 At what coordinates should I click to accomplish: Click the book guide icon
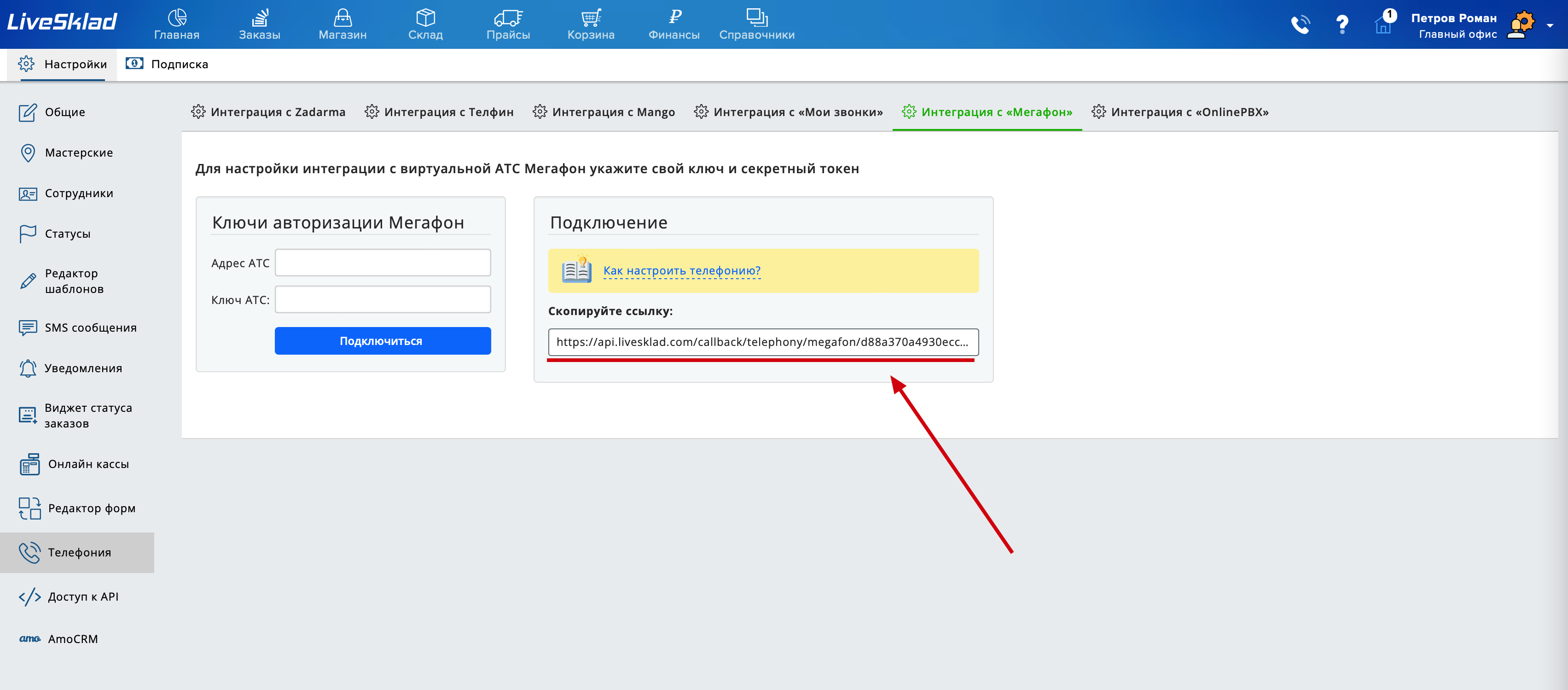pyautogui.click(x=576, y=270)
